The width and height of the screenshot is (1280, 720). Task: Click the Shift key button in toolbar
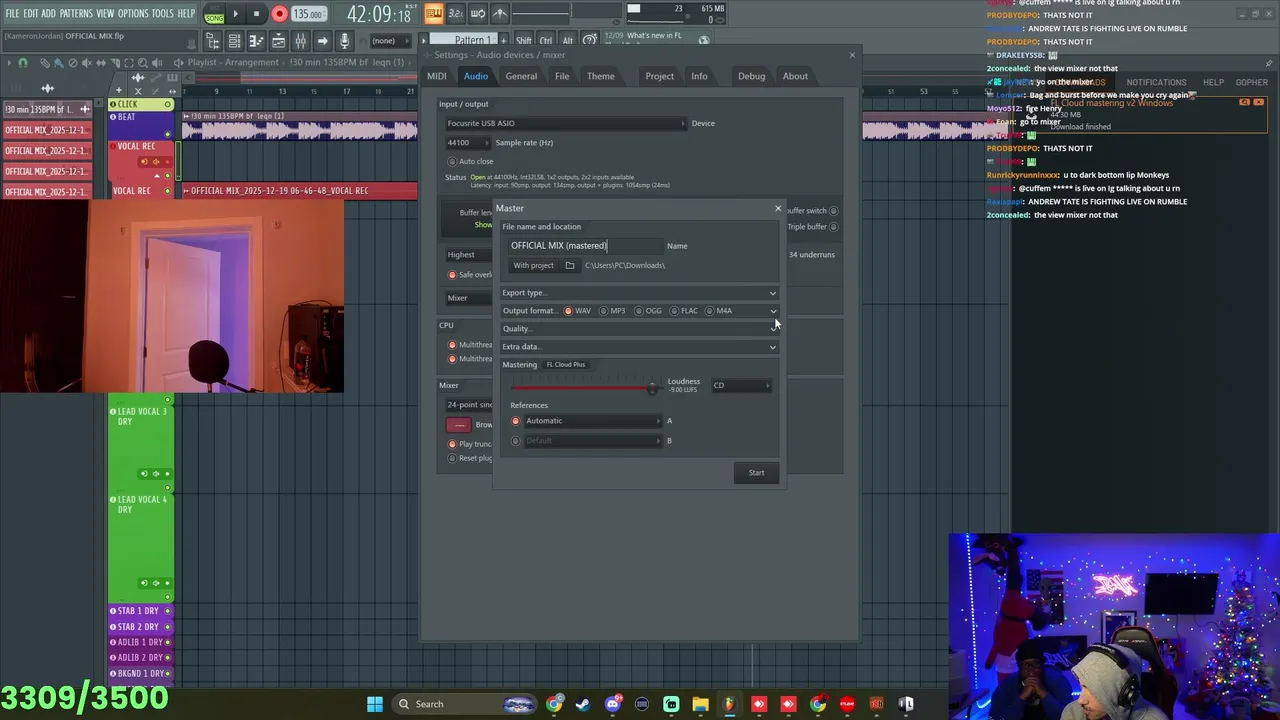tap(524, 41)
